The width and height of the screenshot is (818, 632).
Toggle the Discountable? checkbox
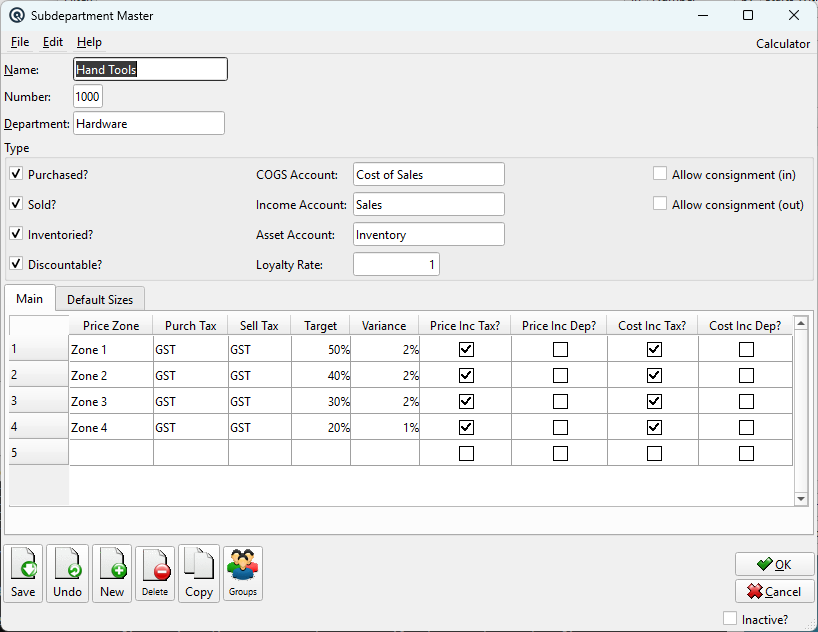[x=16, y=264]
